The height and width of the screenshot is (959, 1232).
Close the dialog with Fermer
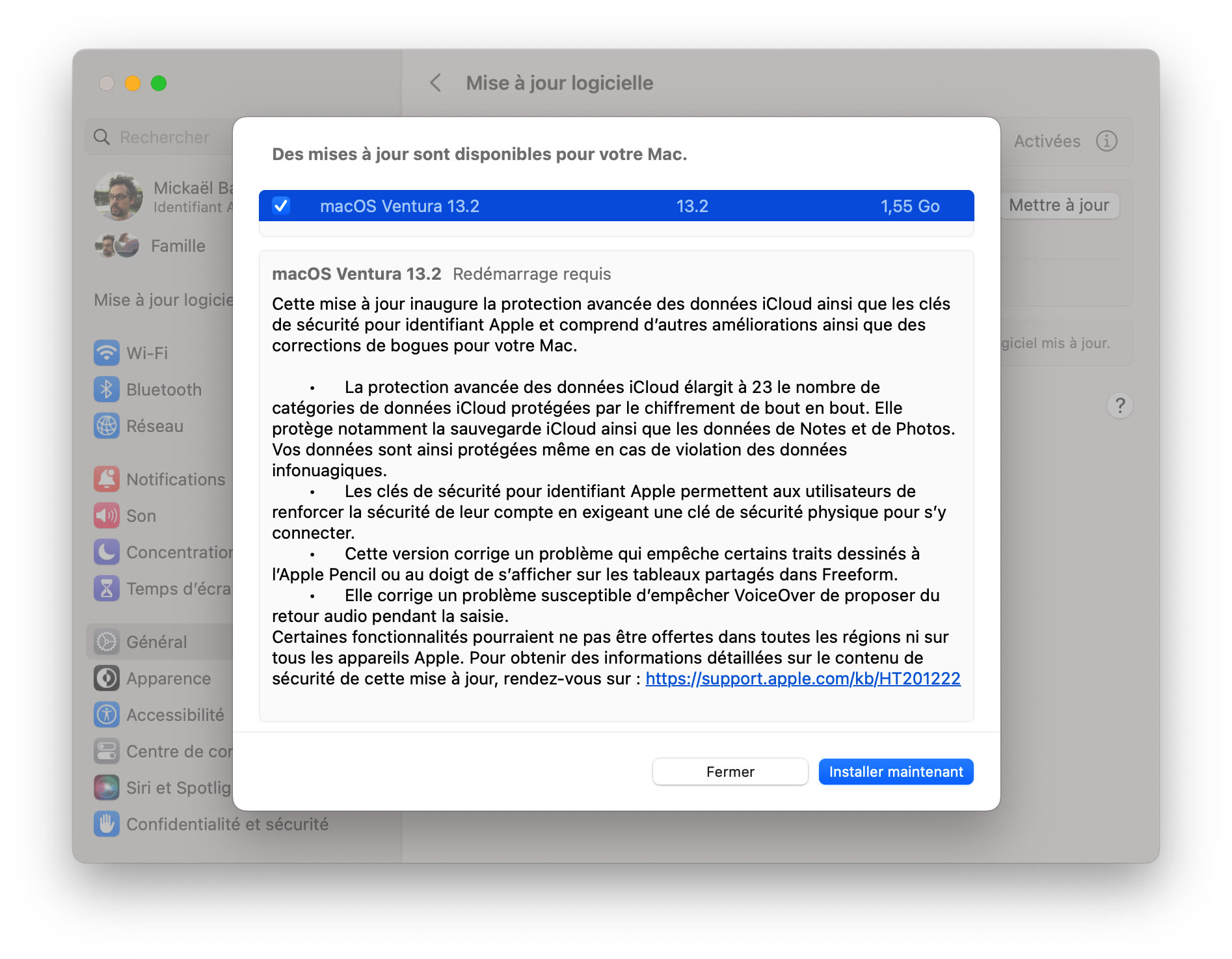[x=730, y=772]
